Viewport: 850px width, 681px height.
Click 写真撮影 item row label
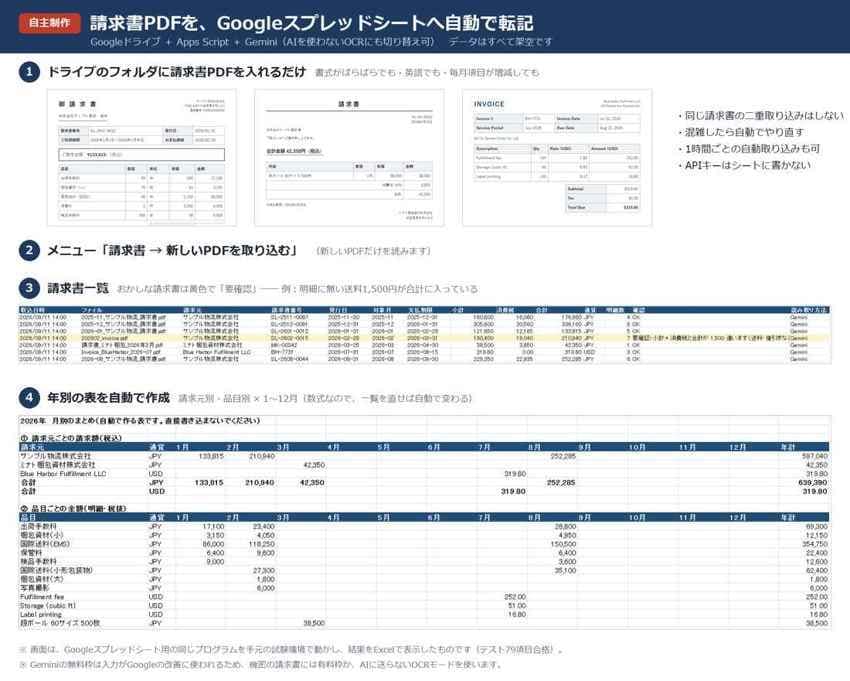click(x=34, y=588)
